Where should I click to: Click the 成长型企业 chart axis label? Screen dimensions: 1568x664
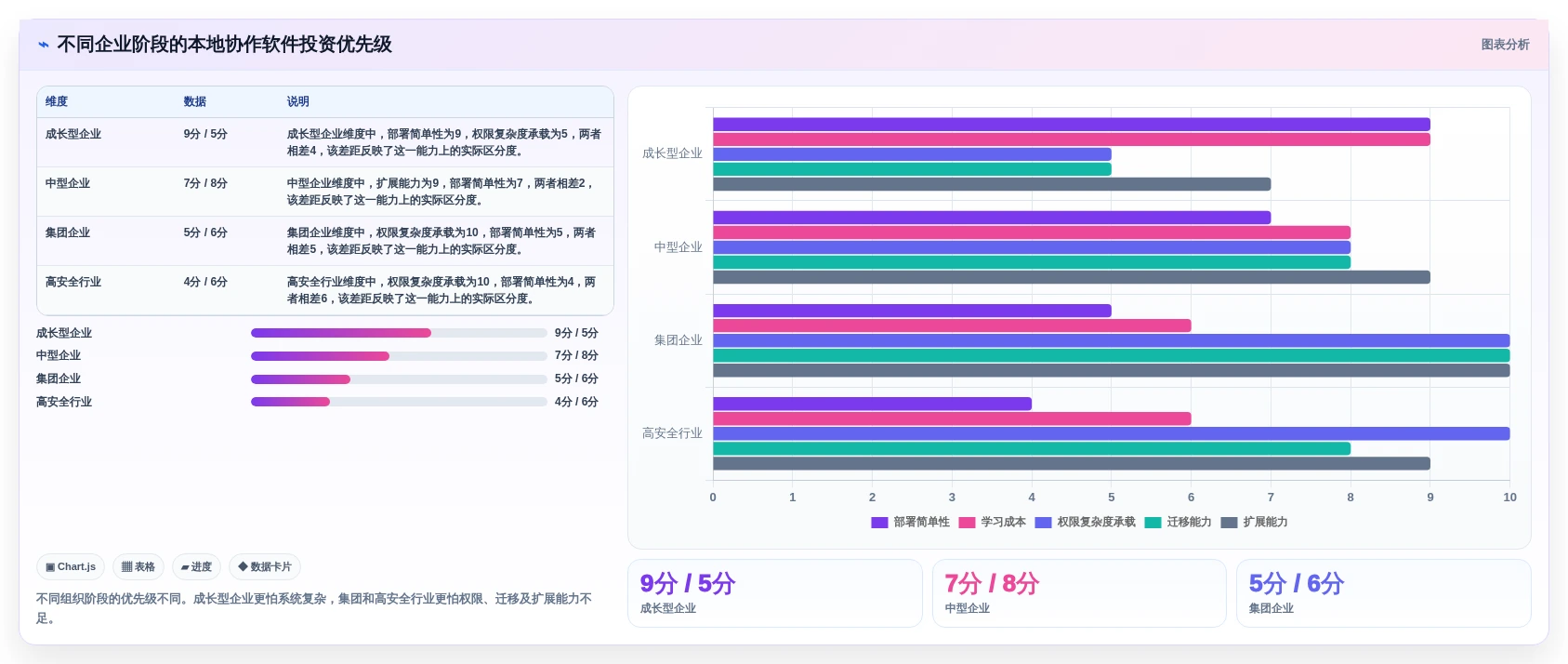[672, 153]
